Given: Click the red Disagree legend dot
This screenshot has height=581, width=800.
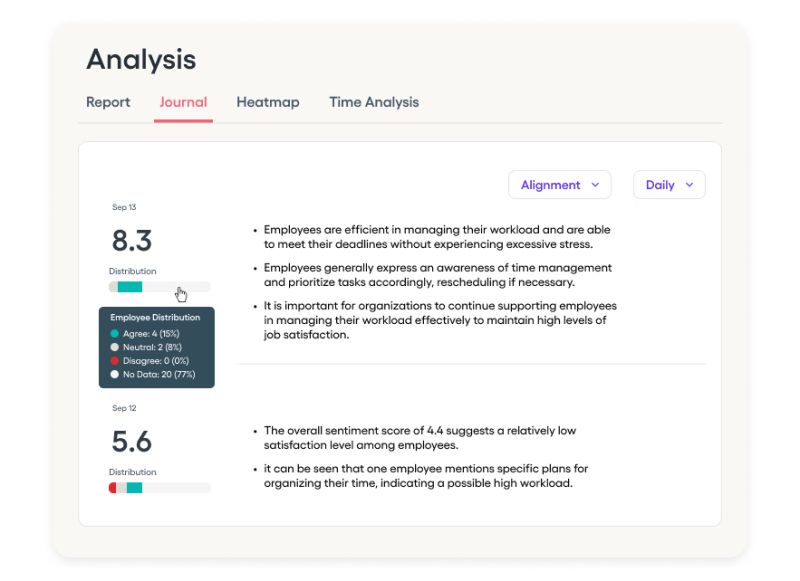Looking at the screenshot, I should tap(115, 361).
